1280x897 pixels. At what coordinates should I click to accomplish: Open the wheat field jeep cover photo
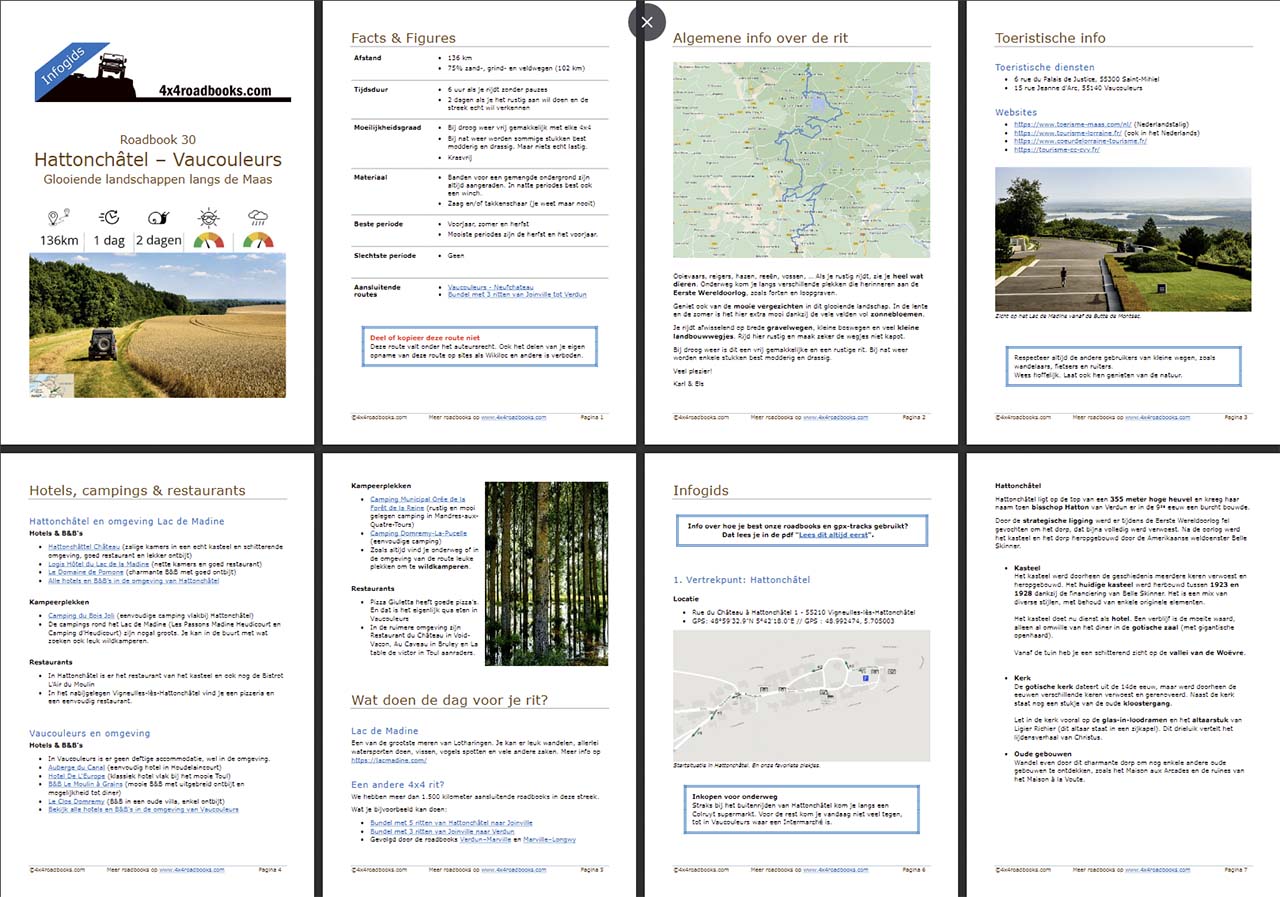coord(157,325)
